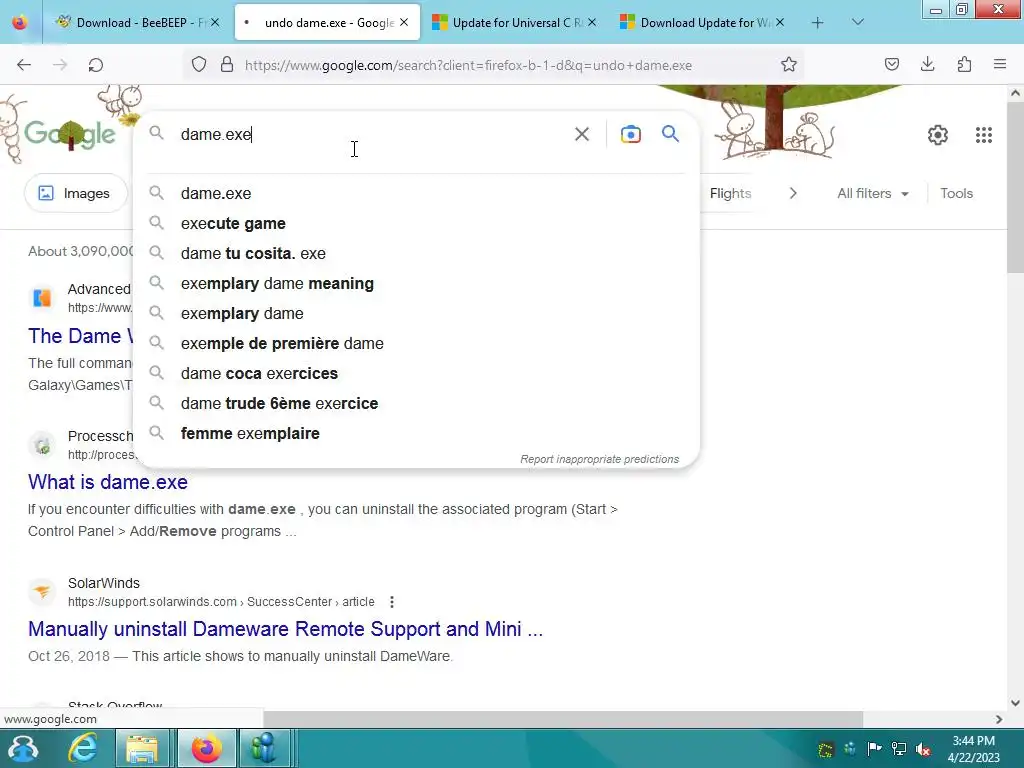Choose the "dame tu cosita. exe" suggestion
This screenshot has height=768, width=1024.
click(x=417, y=253)
